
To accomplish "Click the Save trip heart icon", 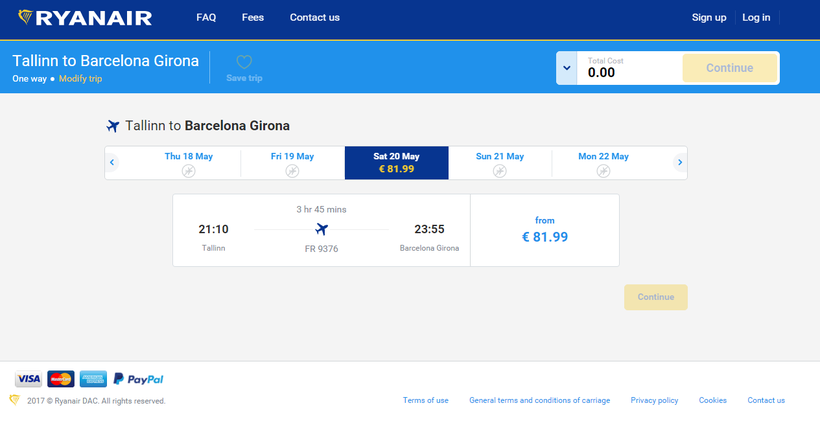I will point(244,62).
